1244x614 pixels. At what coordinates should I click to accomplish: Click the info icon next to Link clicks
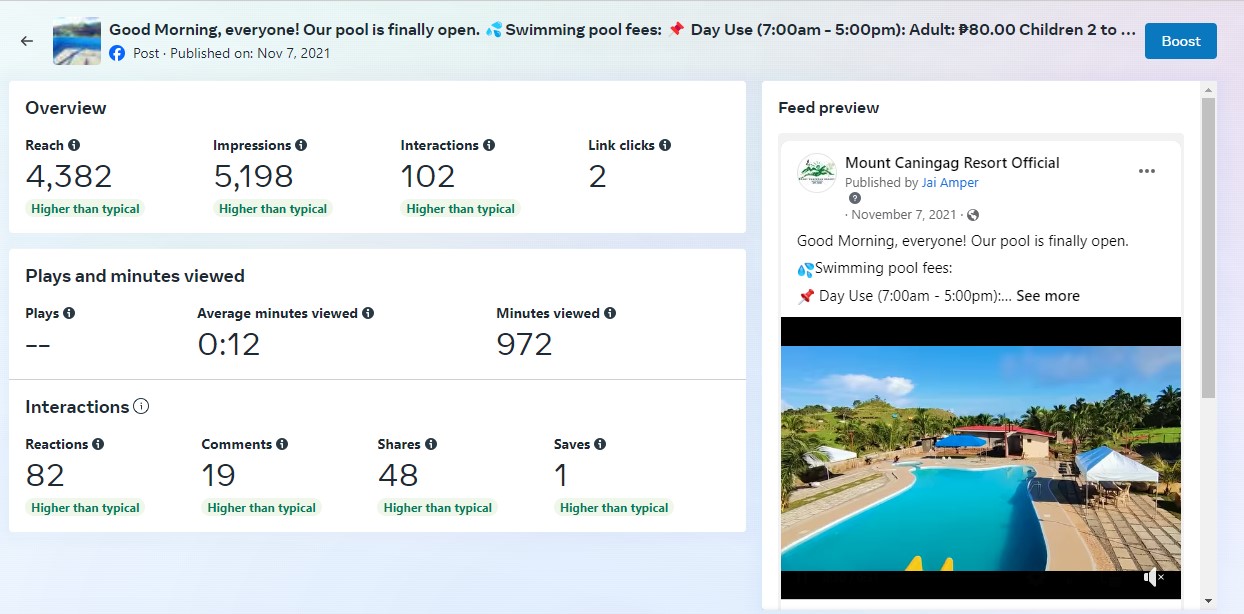[665, 145]
